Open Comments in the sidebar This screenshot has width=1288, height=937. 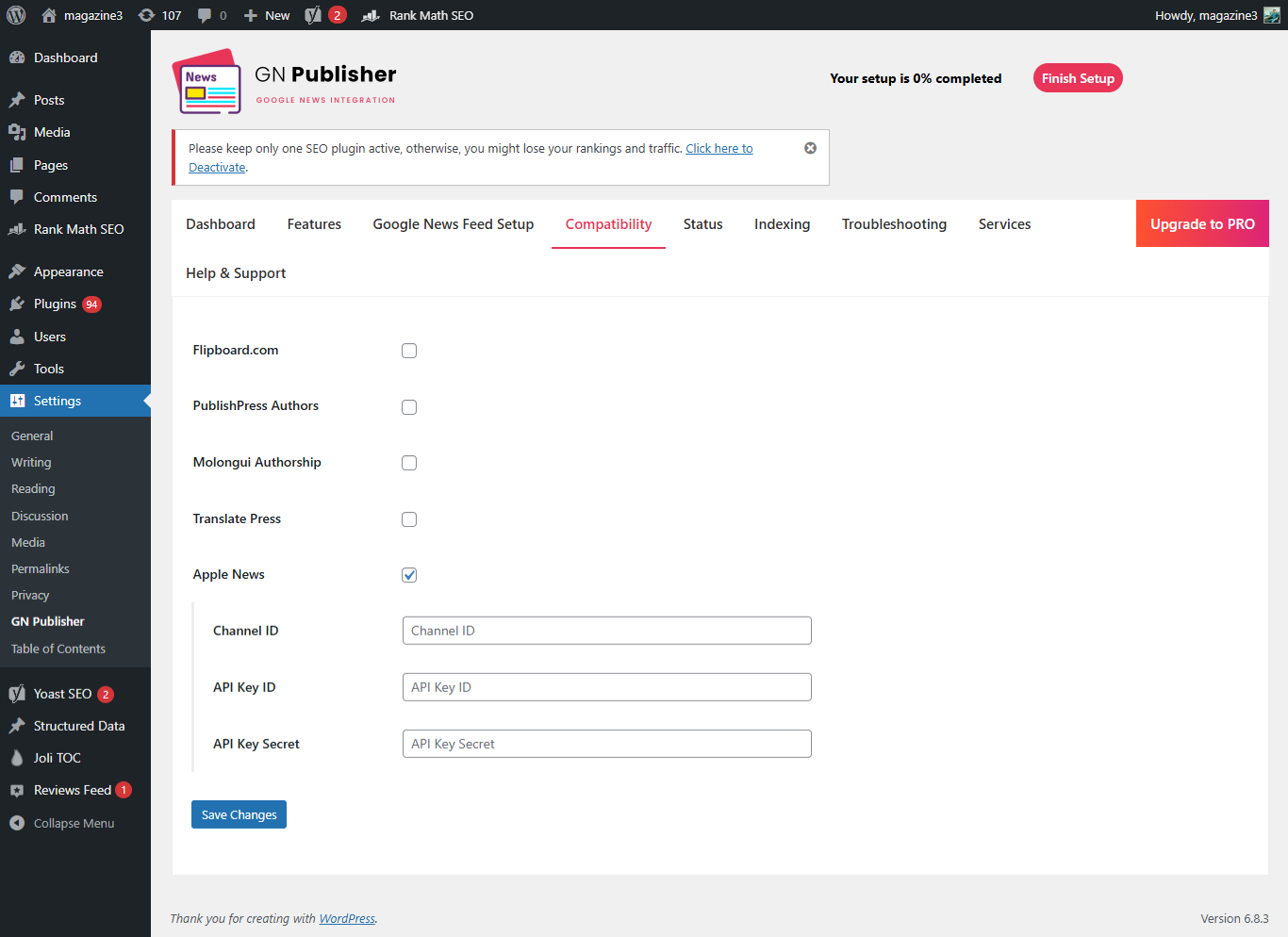pos(75,197)
